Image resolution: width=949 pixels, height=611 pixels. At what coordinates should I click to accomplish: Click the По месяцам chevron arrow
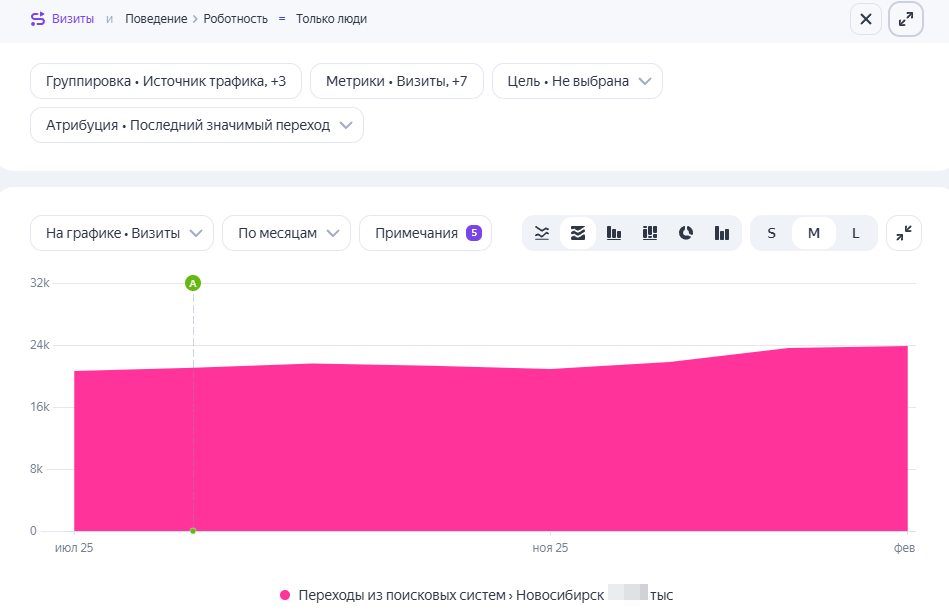[x=333, y=233]
